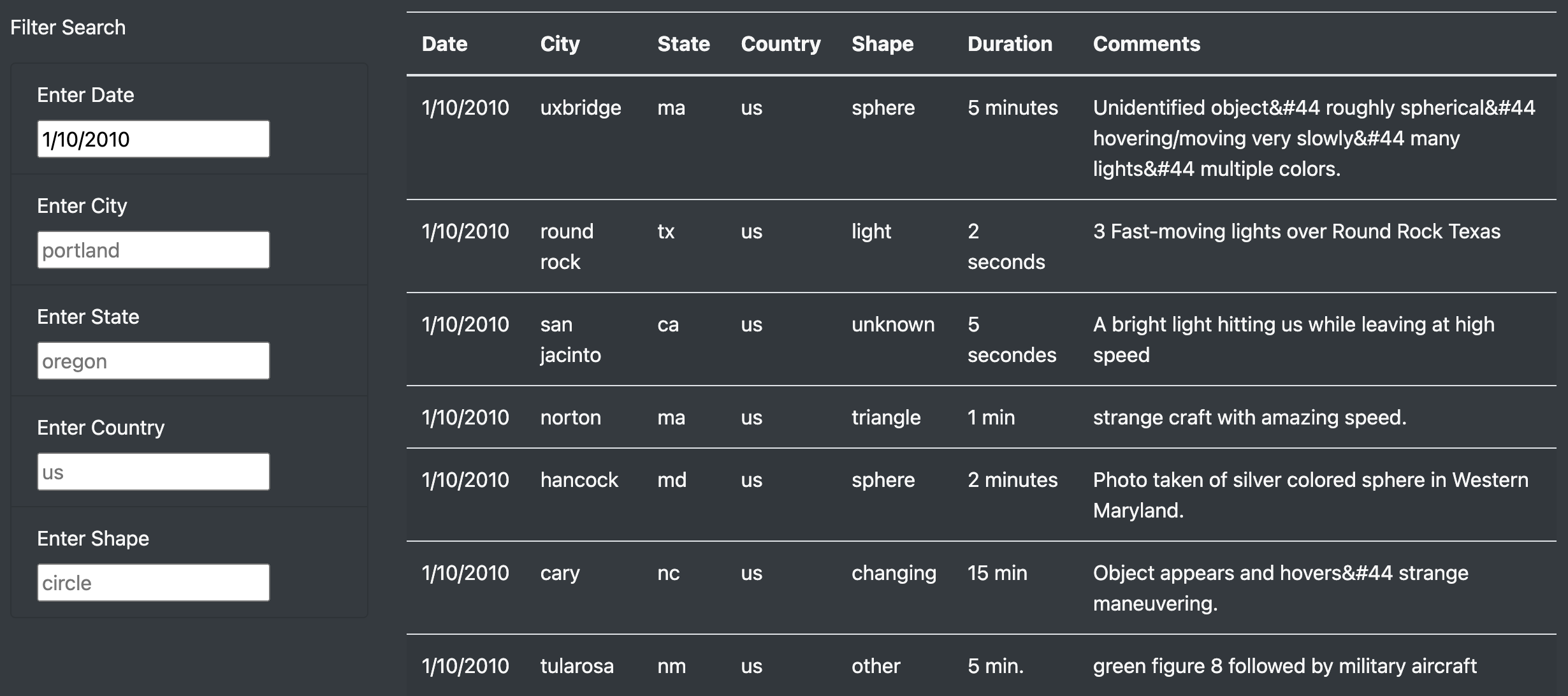This screenshot has height=696, width=1568.
Task: Click the Enter City input showing portland placeholder
Action: [x=153, y=249]
